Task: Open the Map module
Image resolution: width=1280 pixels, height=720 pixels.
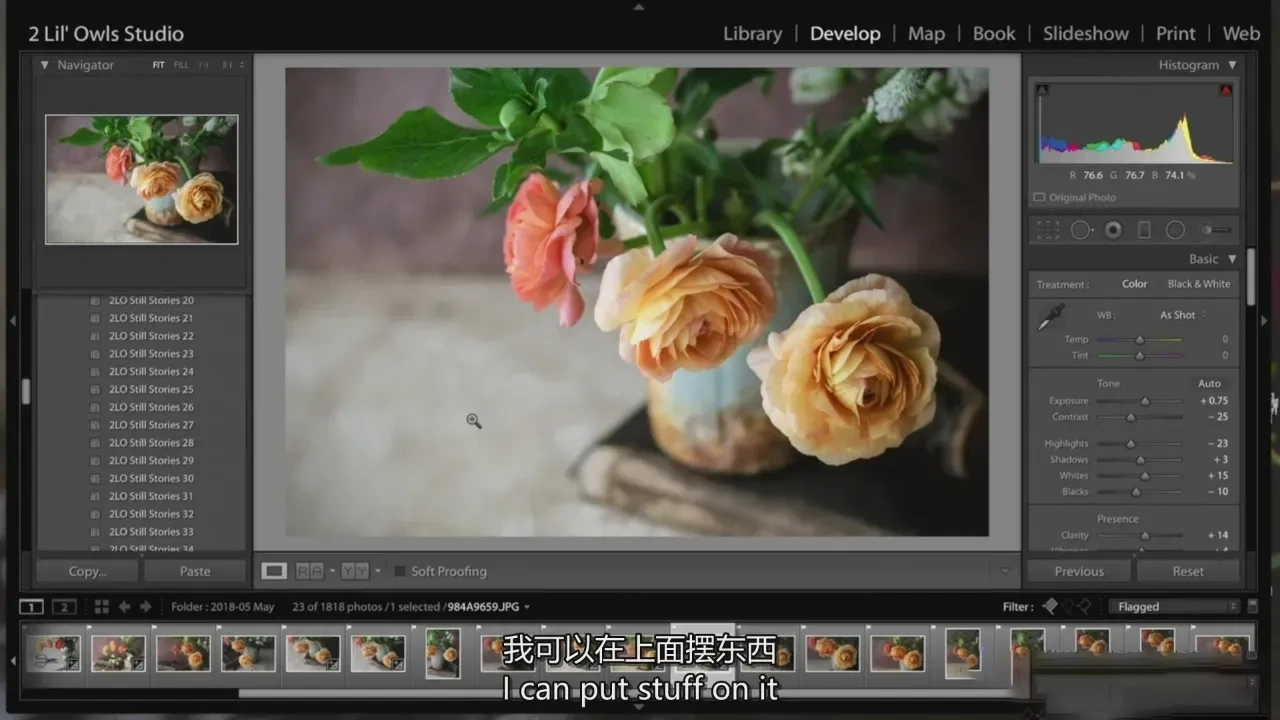Action: pos(926,33)
